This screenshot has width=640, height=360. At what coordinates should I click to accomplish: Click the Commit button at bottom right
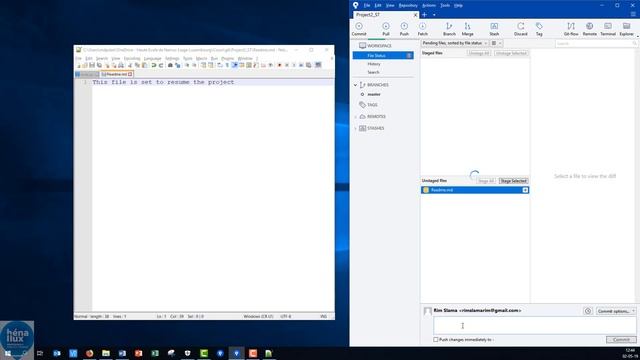click(x=621, y=340)
